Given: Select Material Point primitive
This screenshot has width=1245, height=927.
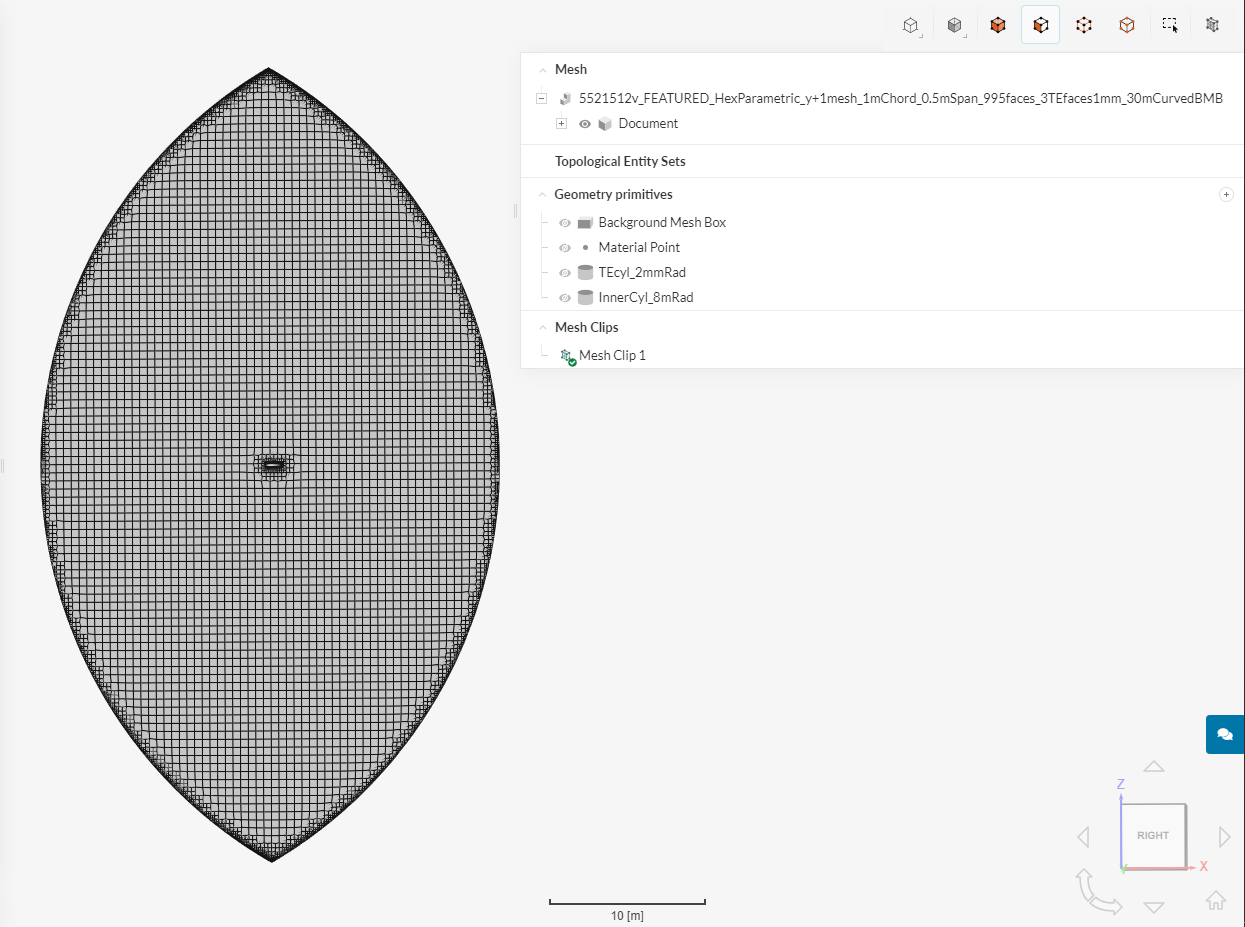Looking at the screenshot, I should (639, 248).
